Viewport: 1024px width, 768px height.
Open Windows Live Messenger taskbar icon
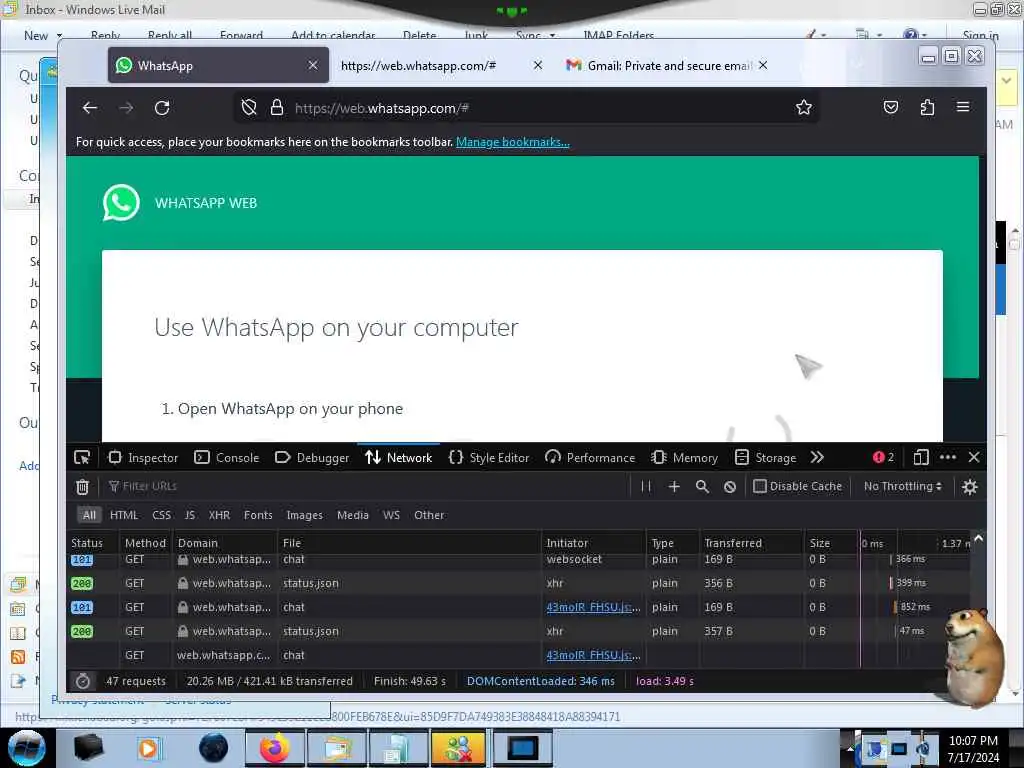coord(458,748)
